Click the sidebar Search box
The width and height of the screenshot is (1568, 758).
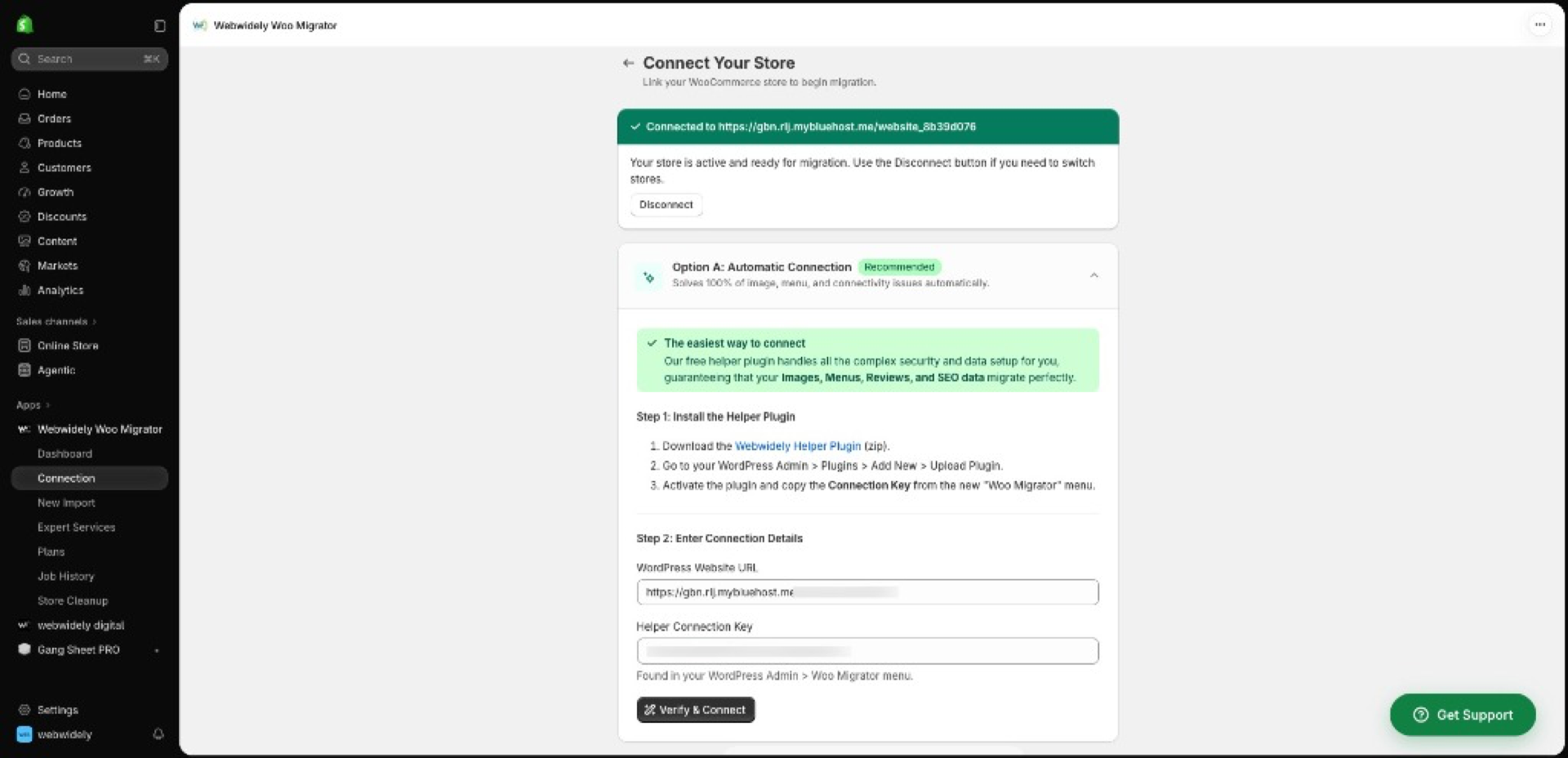coord(90,59)
